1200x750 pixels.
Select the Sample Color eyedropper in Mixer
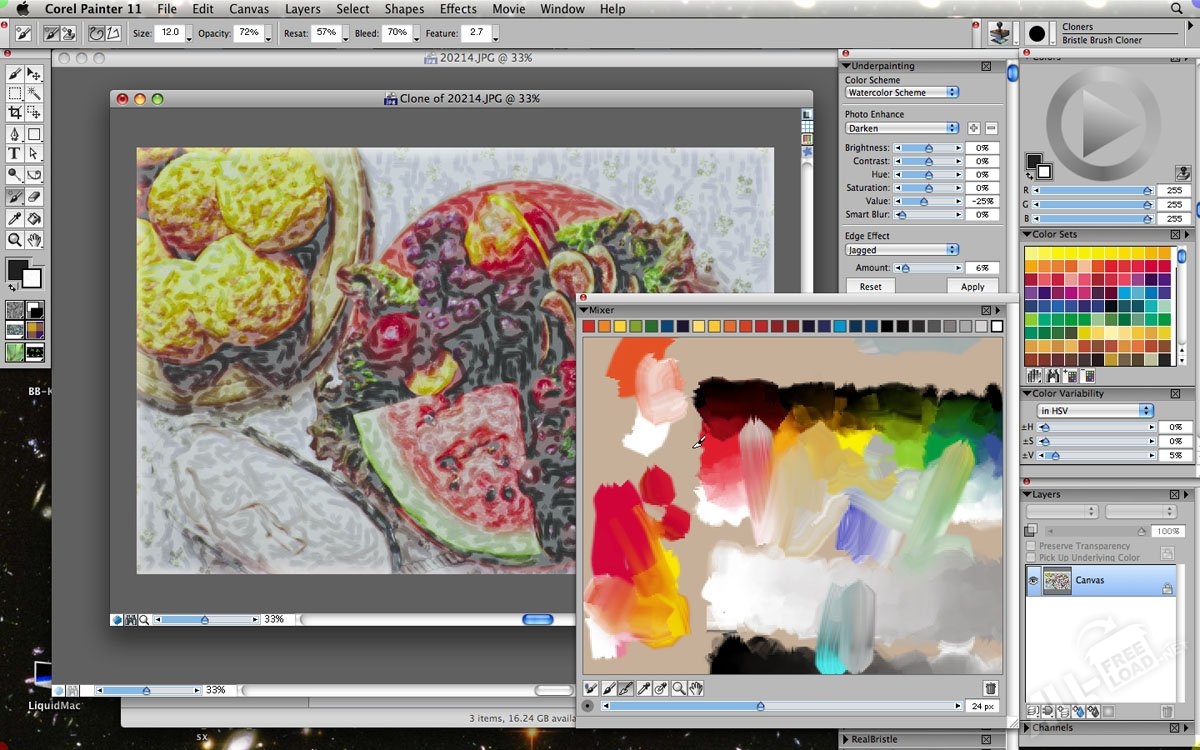click(x=643, y=688)
